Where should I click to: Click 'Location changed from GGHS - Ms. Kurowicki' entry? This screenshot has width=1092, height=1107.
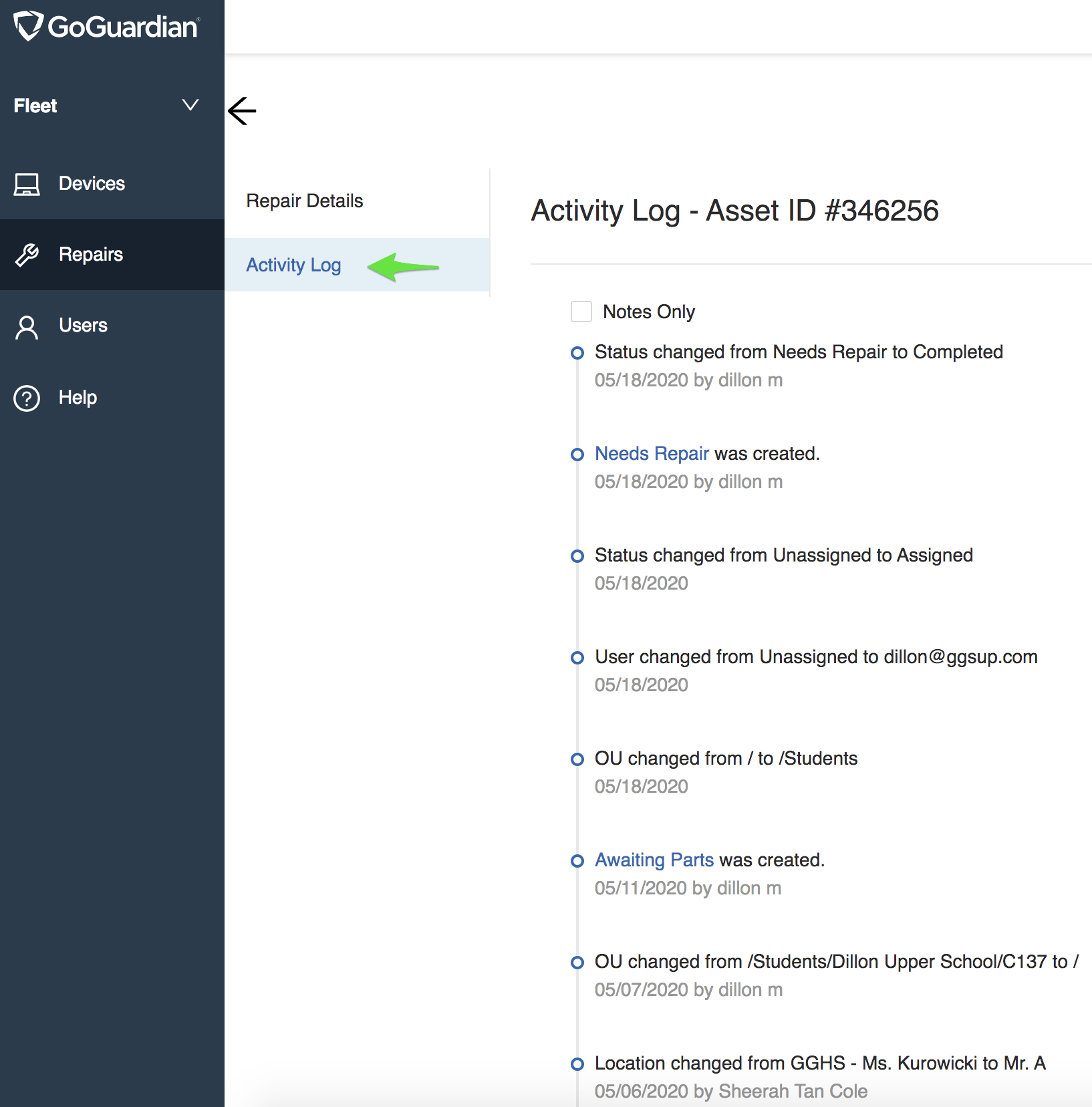(x=820, y=1063)
